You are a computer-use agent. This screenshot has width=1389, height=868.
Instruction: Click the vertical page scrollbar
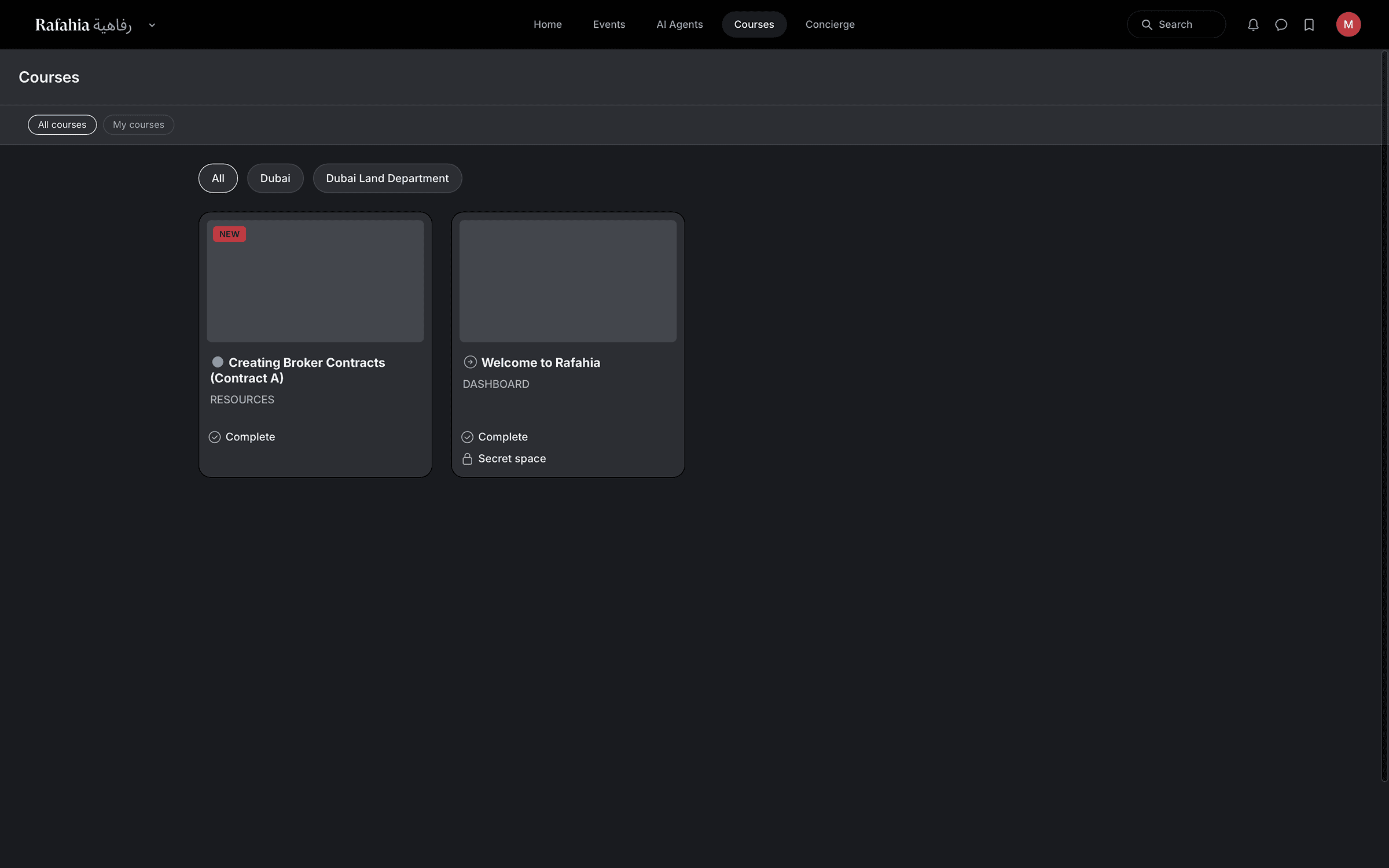[x=1384, y=415]
